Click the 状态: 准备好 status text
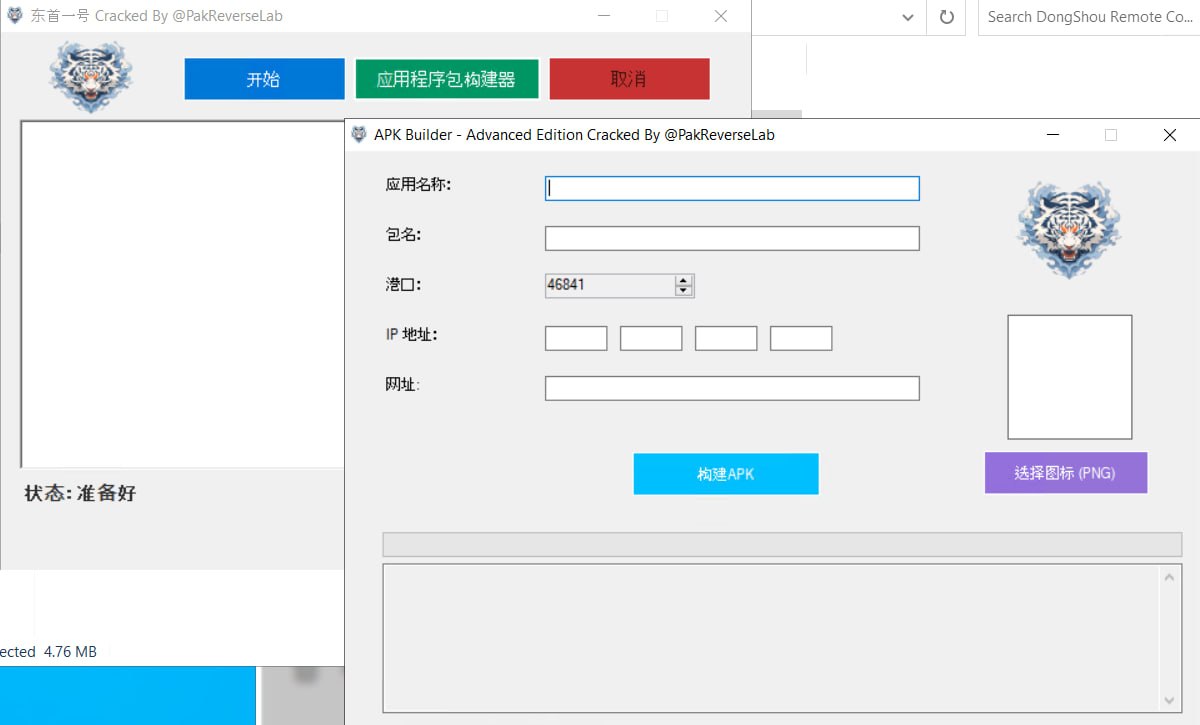The image size is (1200, 725). click(x=80, y=493)
